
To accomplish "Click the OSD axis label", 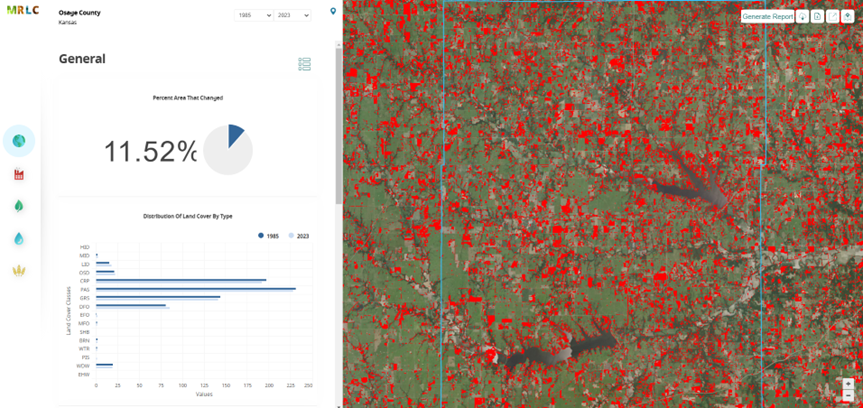I will click(x=84, y=273).
